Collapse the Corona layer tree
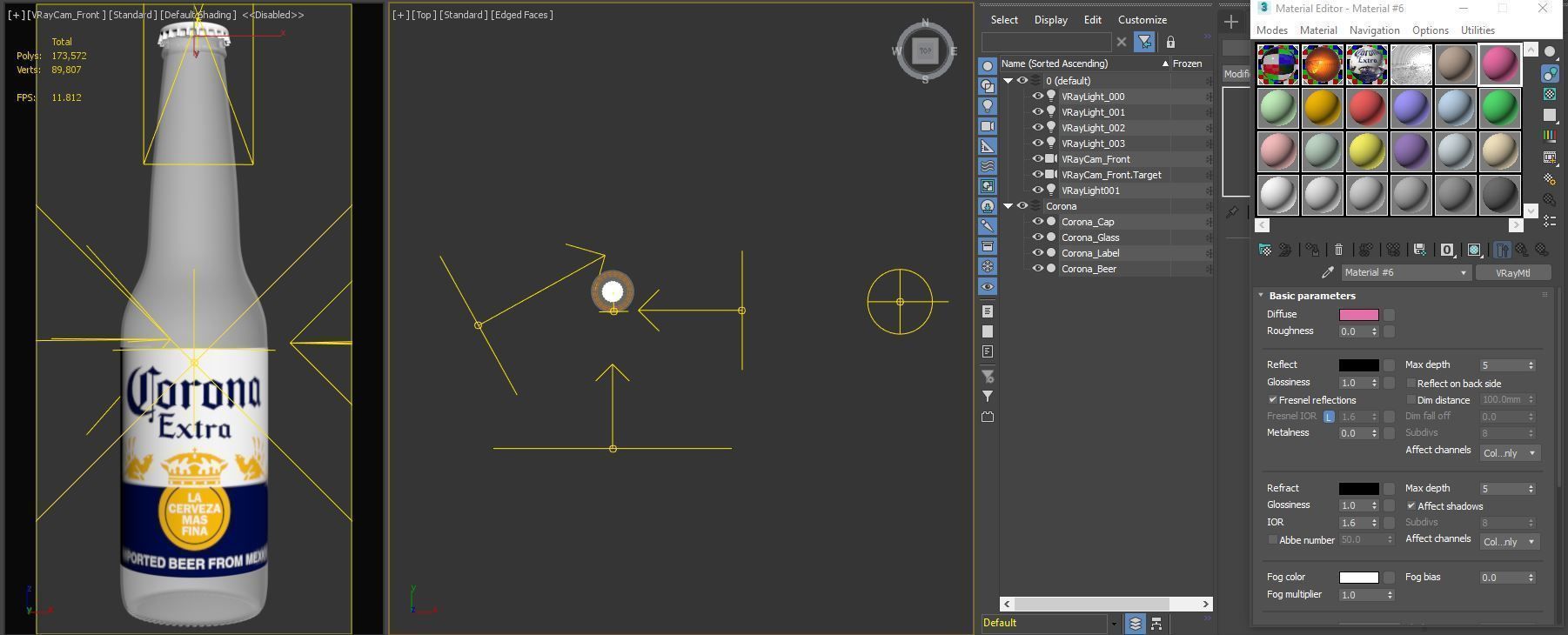The width and height of the screenshot is (1568, 635). tap(1008, 206)
